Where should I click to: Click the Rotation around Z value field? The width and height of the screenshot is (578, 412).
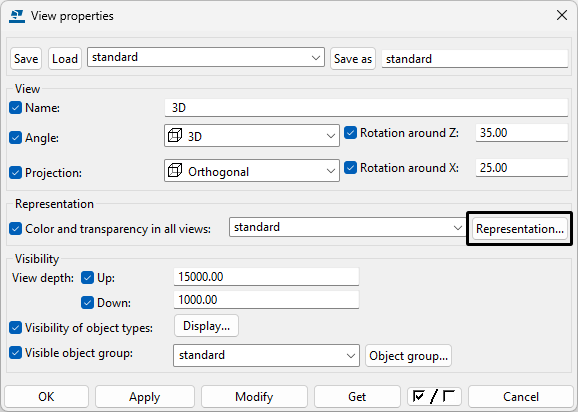click(x=522, y=133)
